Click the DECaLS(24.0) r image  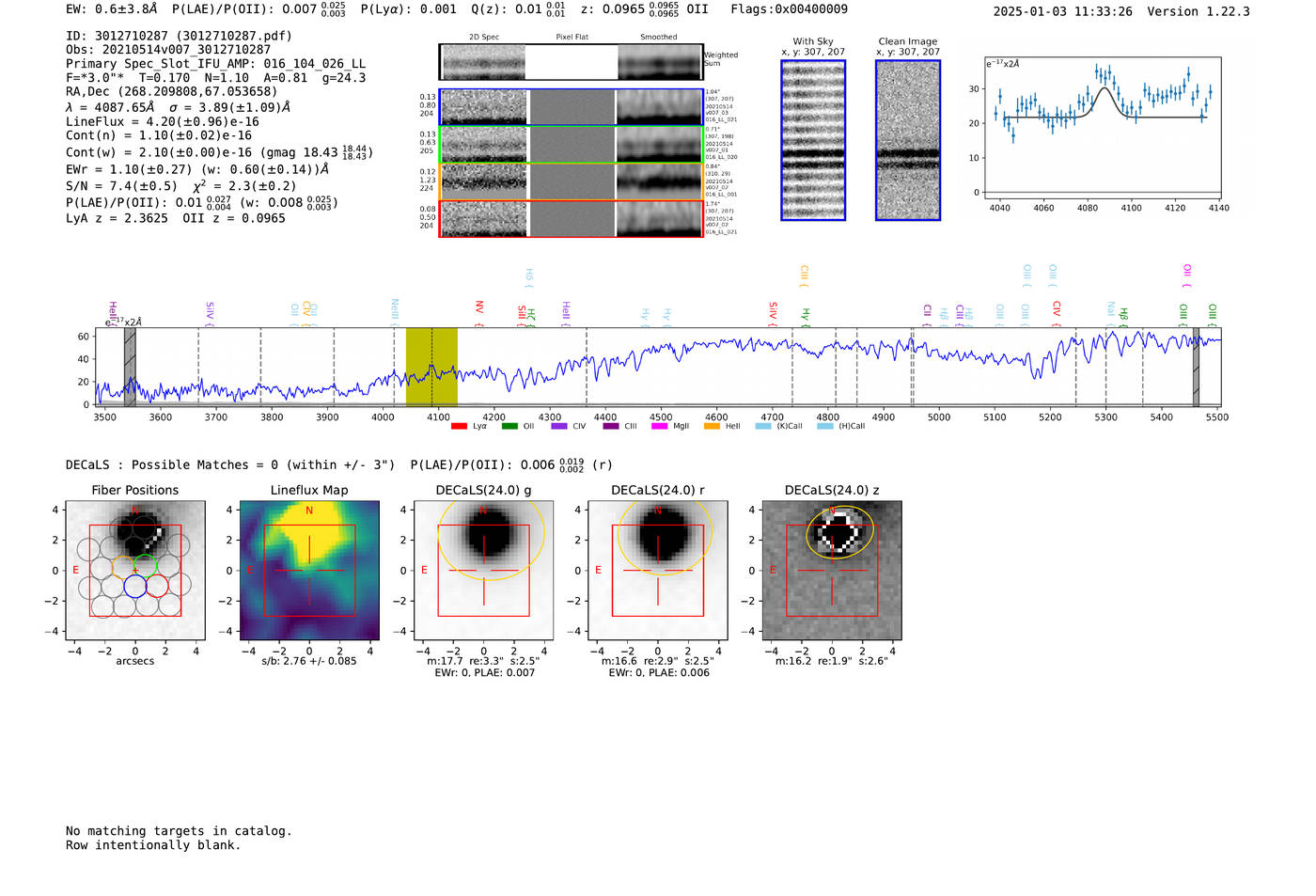click(x=658, y=571)
